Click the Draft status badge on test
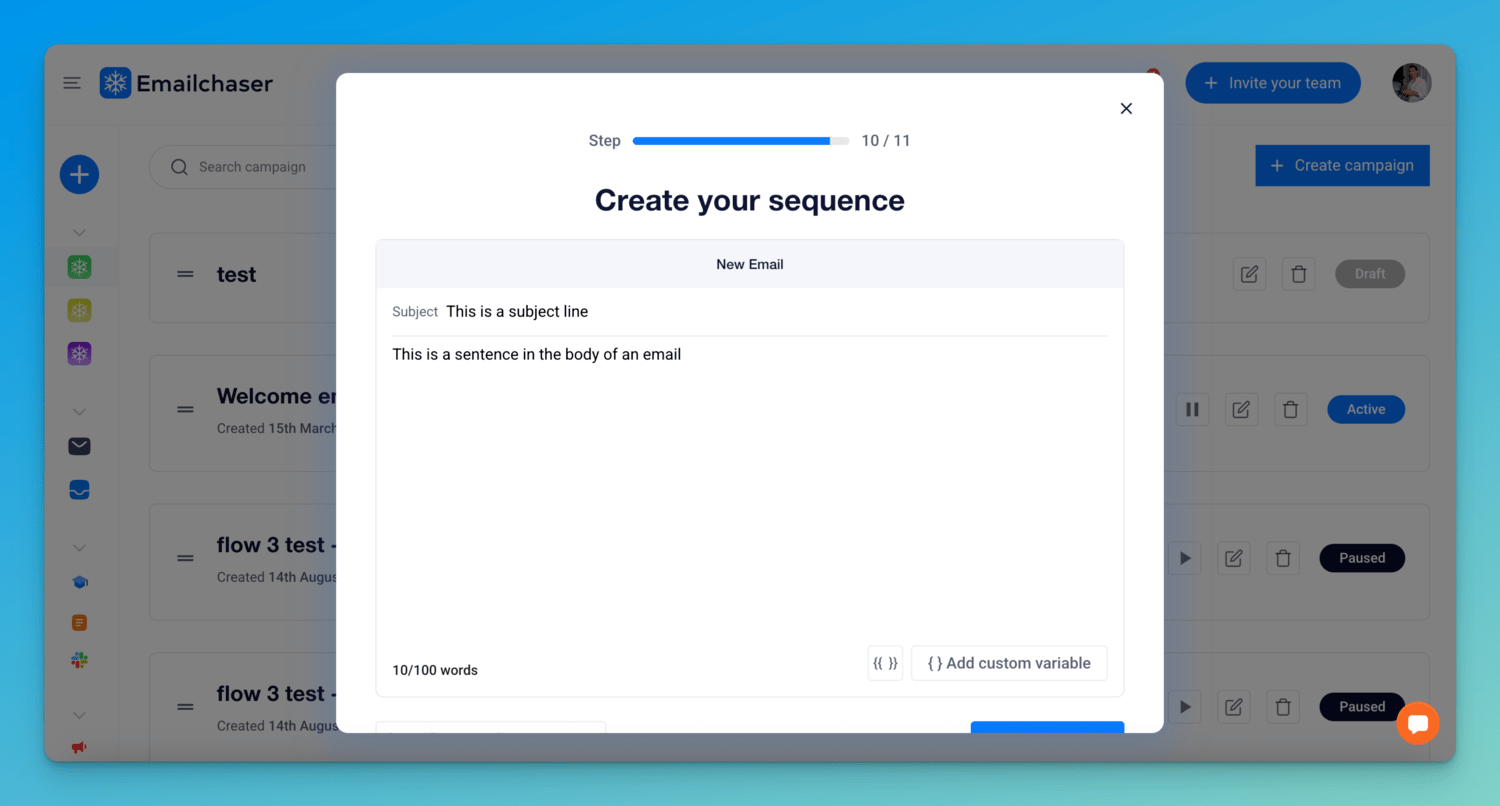 pos(1370,274)
